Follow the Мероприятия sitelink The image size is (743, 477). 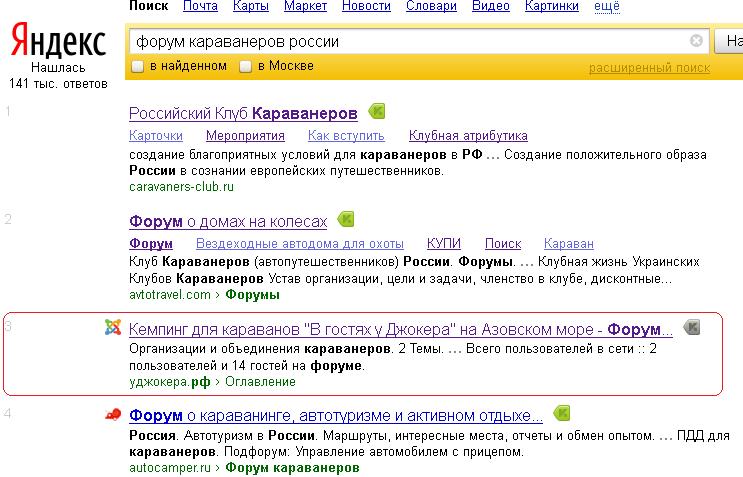(245, 136)
